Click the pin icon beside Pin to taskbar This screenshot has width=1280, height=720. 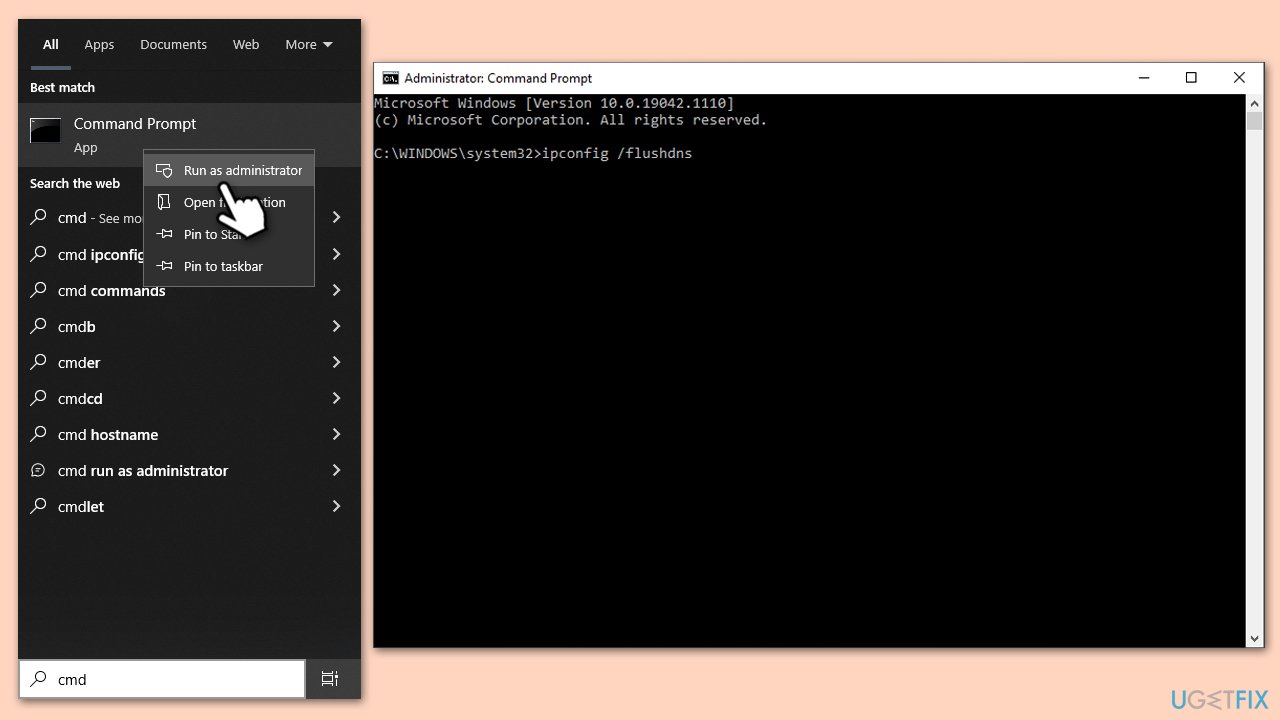coord(164,266)
